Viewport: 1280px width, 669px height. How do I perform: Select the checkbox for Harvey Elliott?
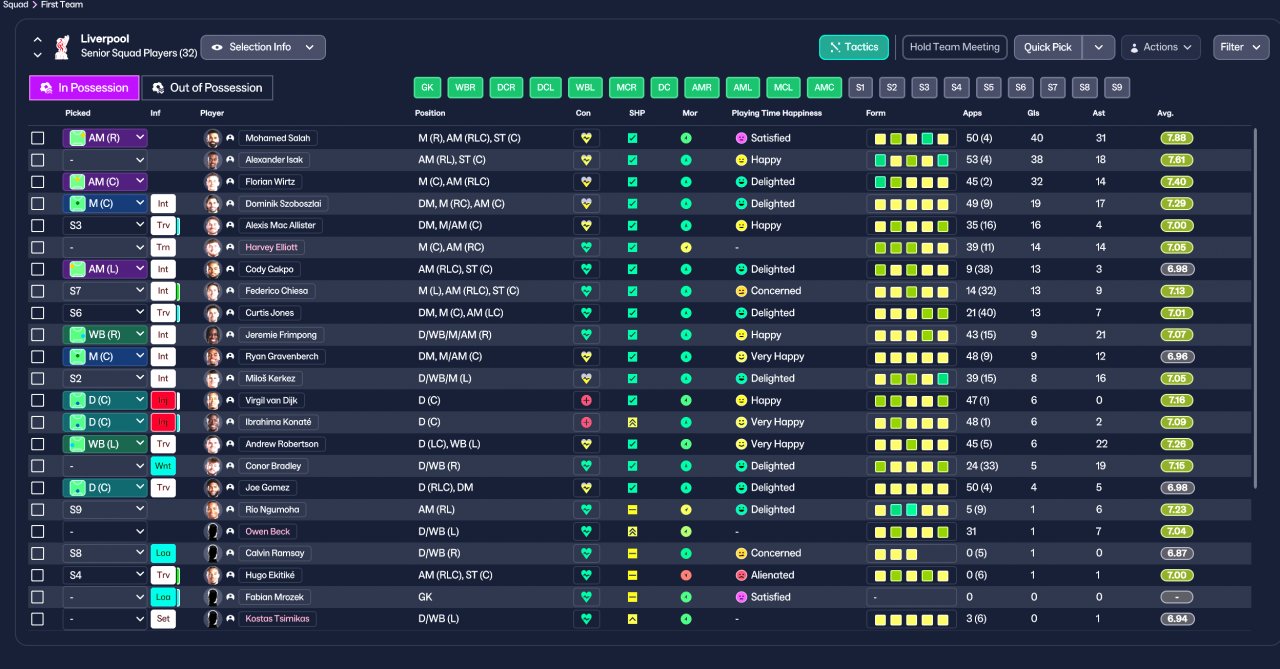coord(38,247)
